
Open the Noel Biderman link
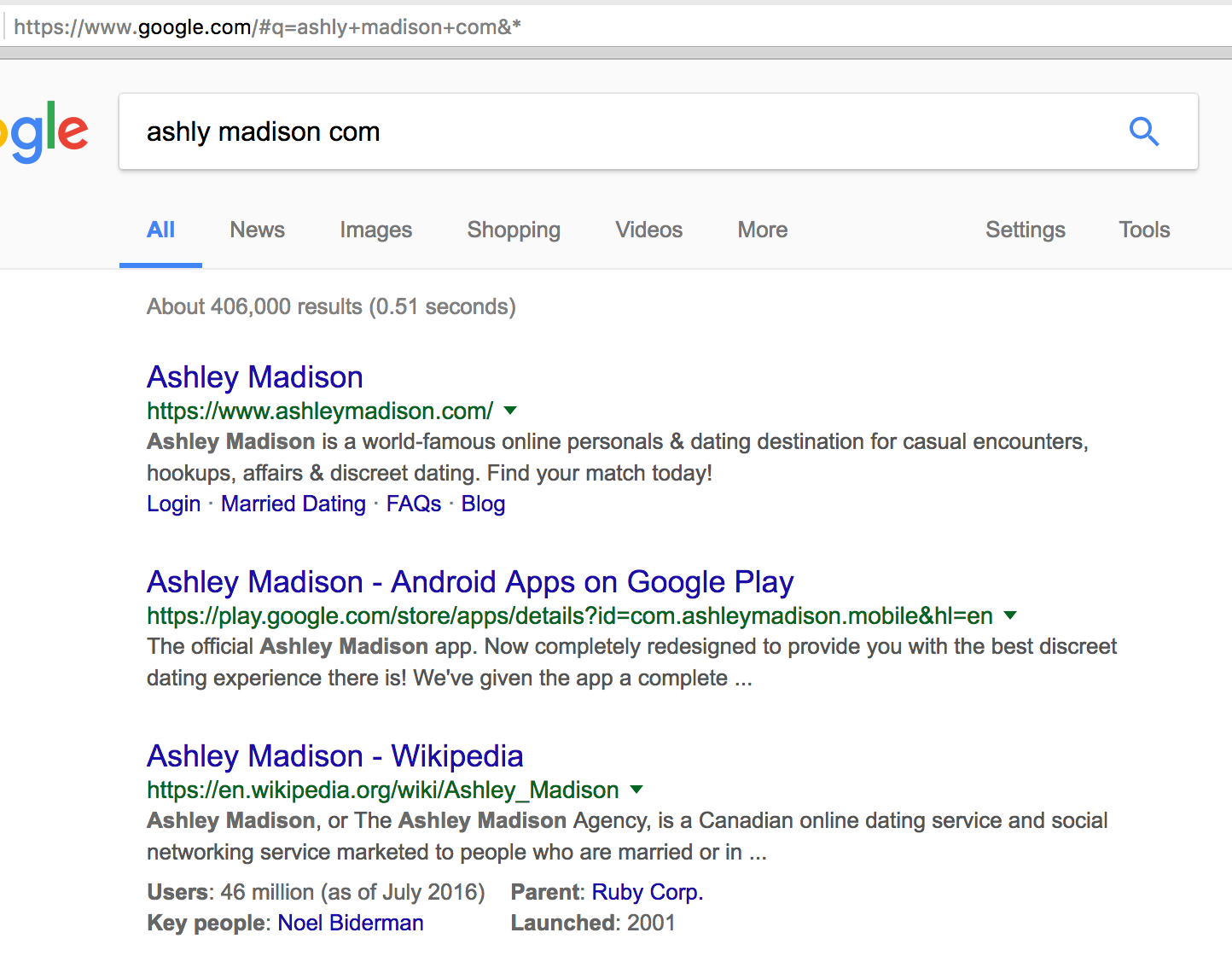coord(351,923)
